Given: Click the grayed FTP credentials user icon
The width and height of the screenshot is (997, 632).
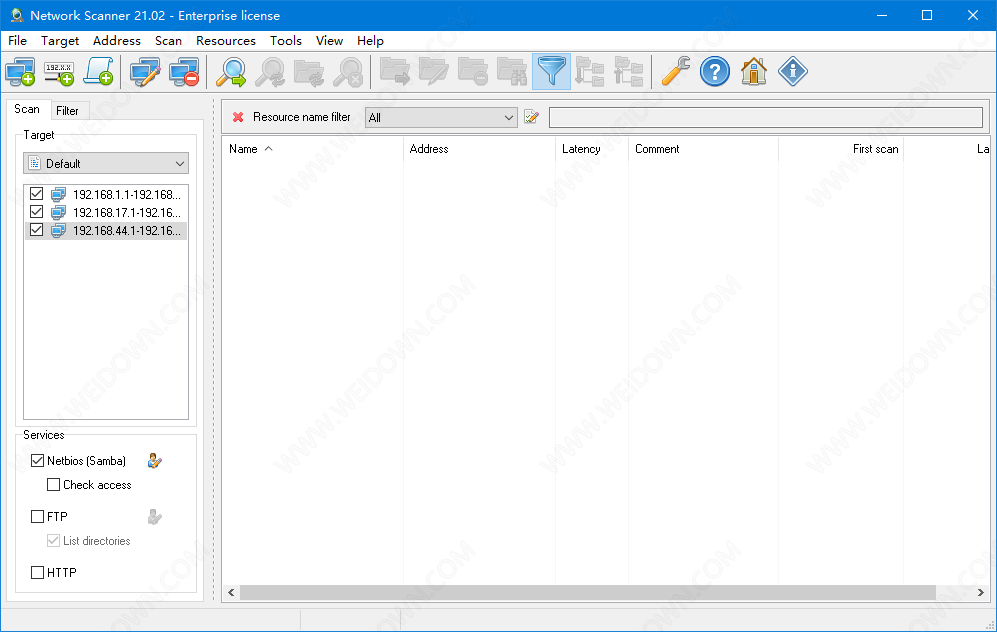Looking at the screenshot, I should tap(155, 516).
